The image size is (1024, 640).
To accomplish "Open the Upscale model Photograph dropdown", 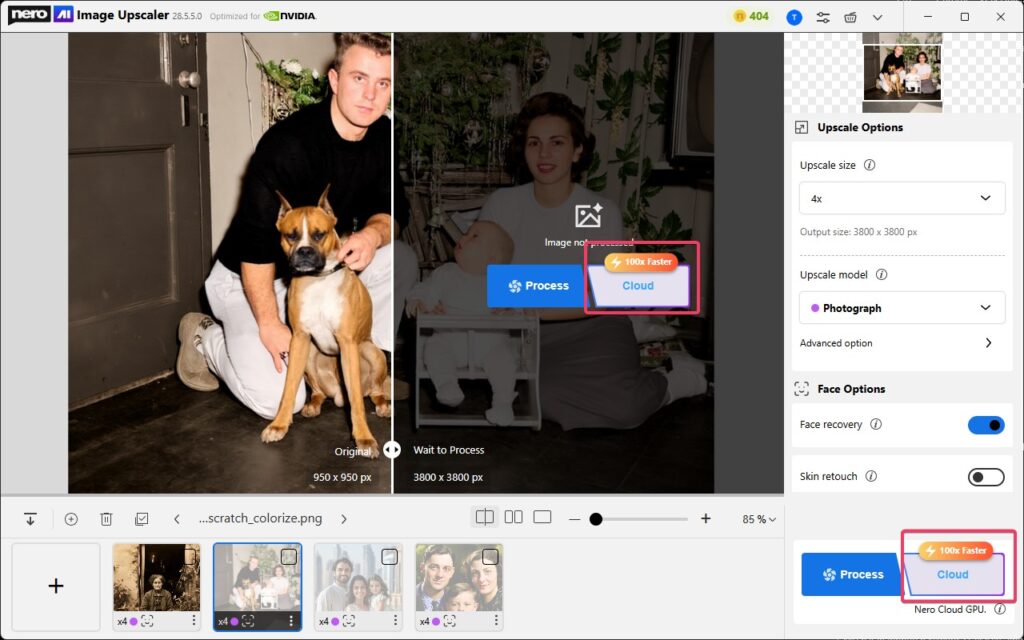I will tap(901, 308).
